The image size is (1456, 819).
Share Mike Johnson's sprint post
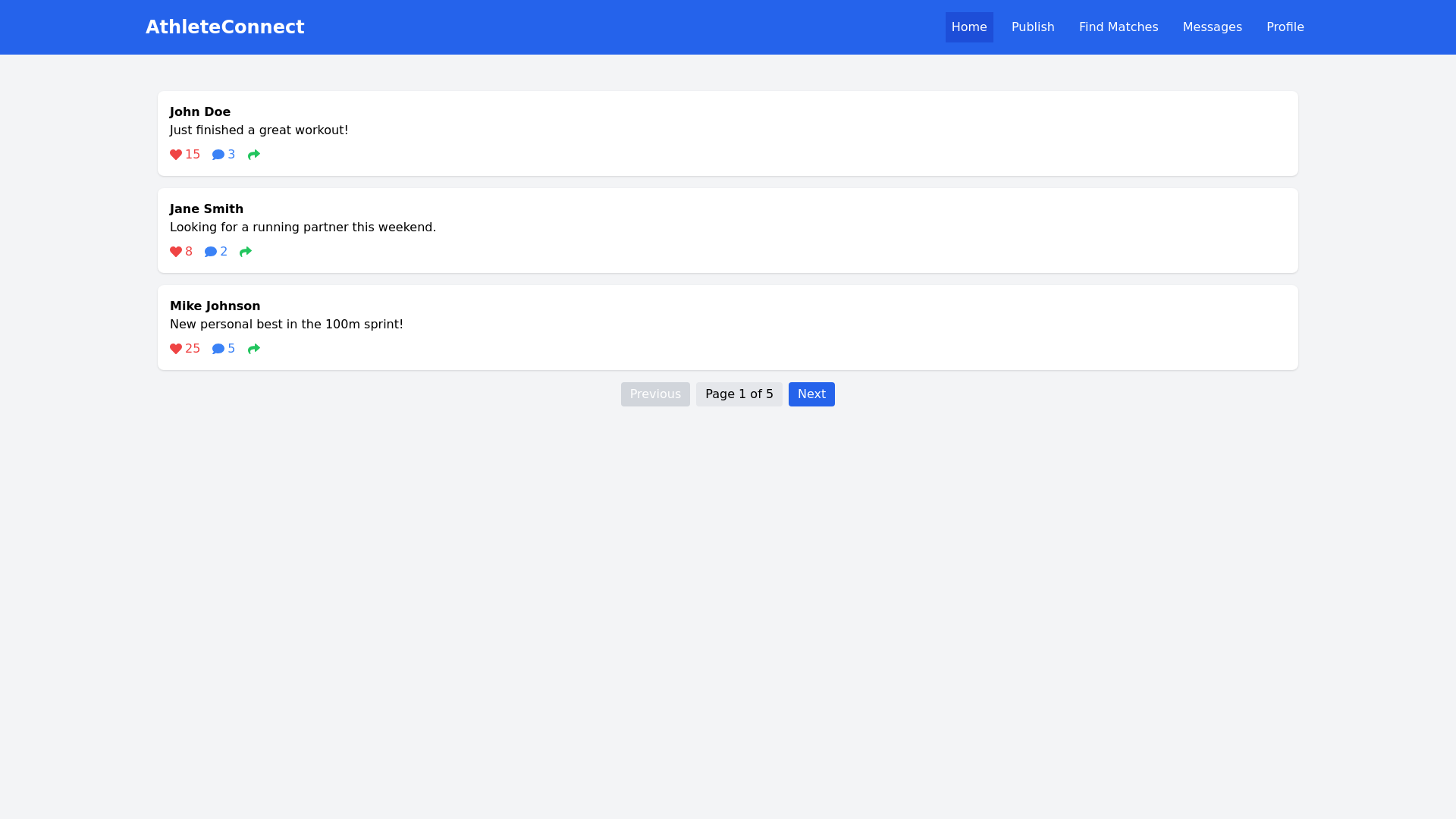[253, 348]
